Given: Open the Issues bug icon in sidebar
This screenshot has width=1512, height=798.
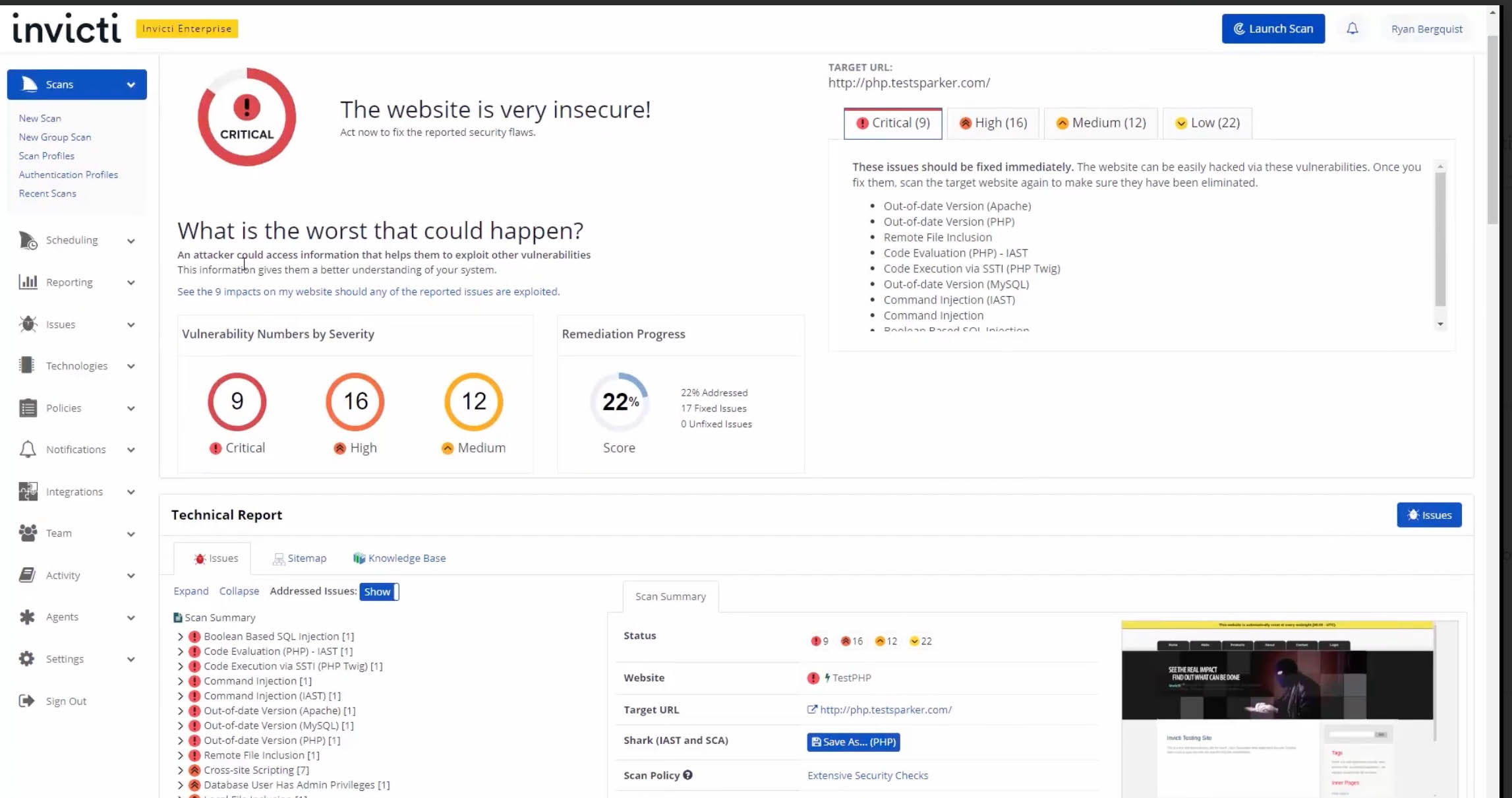Looking at the screenshot, I should (28, 324).
